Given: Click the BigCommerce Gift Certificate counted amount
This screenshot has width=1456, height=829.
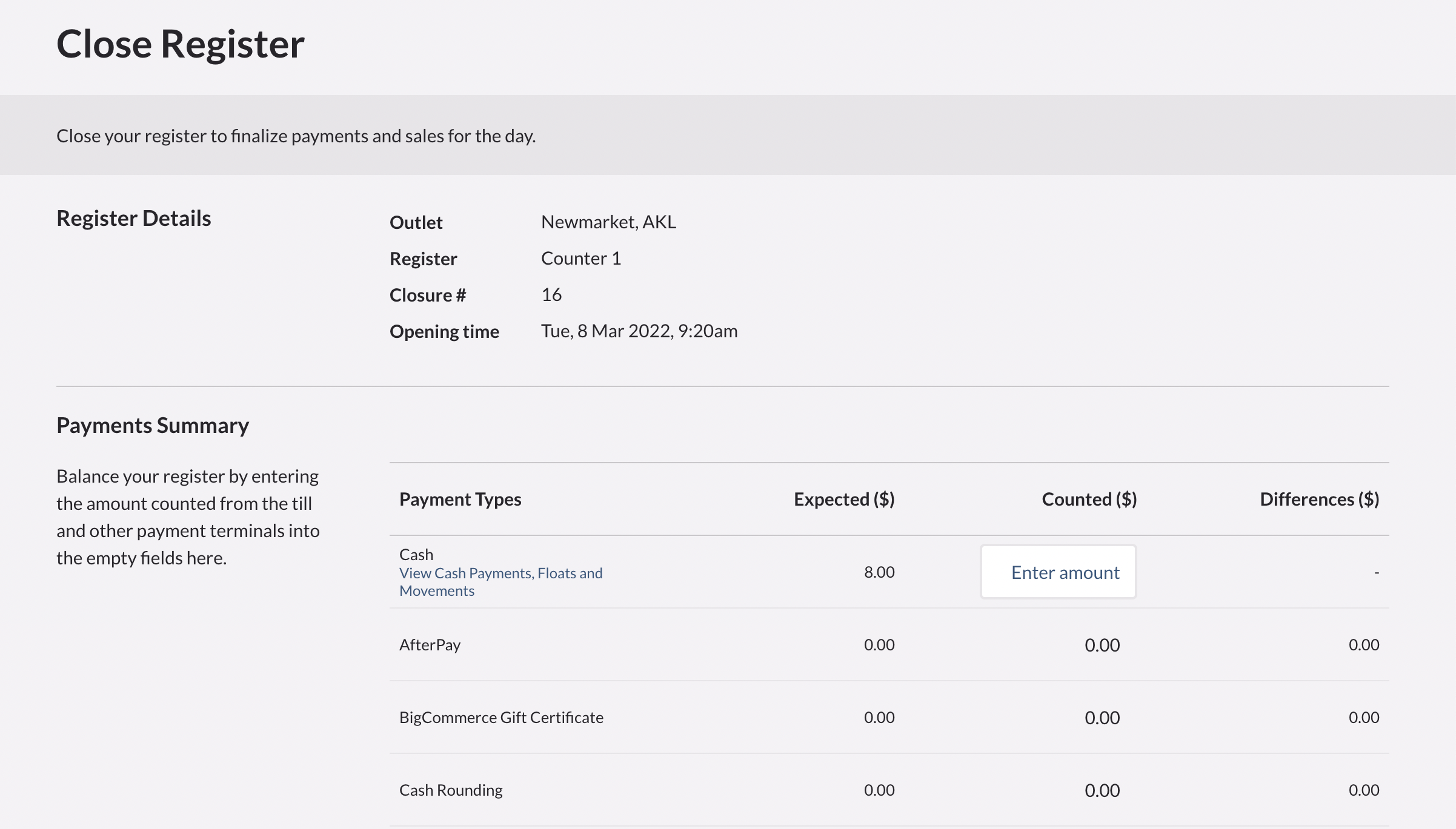Looking at the screenshot, I should click(1102, 718).
